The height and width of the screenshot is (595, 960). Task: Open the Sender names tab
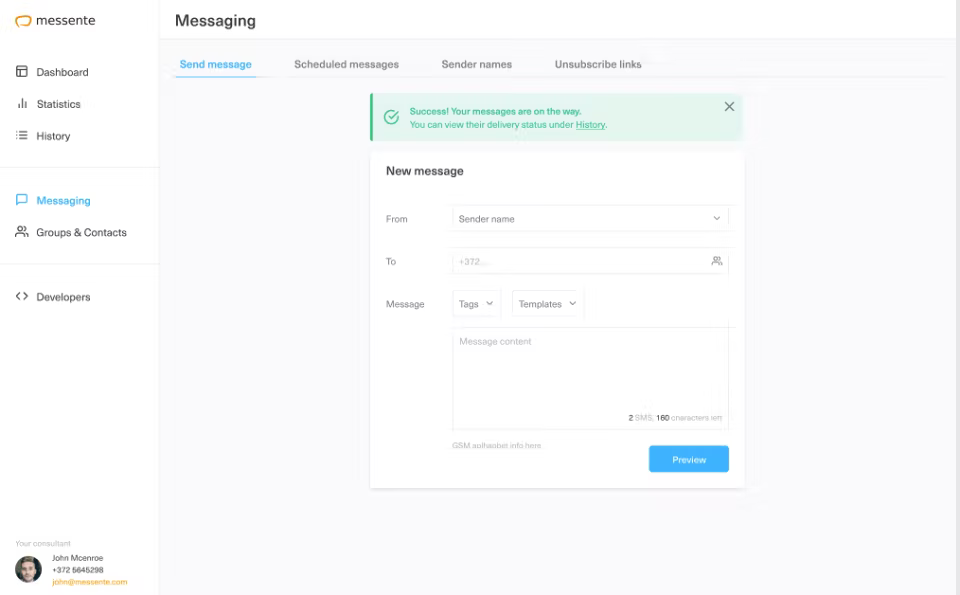pos(476,64)
